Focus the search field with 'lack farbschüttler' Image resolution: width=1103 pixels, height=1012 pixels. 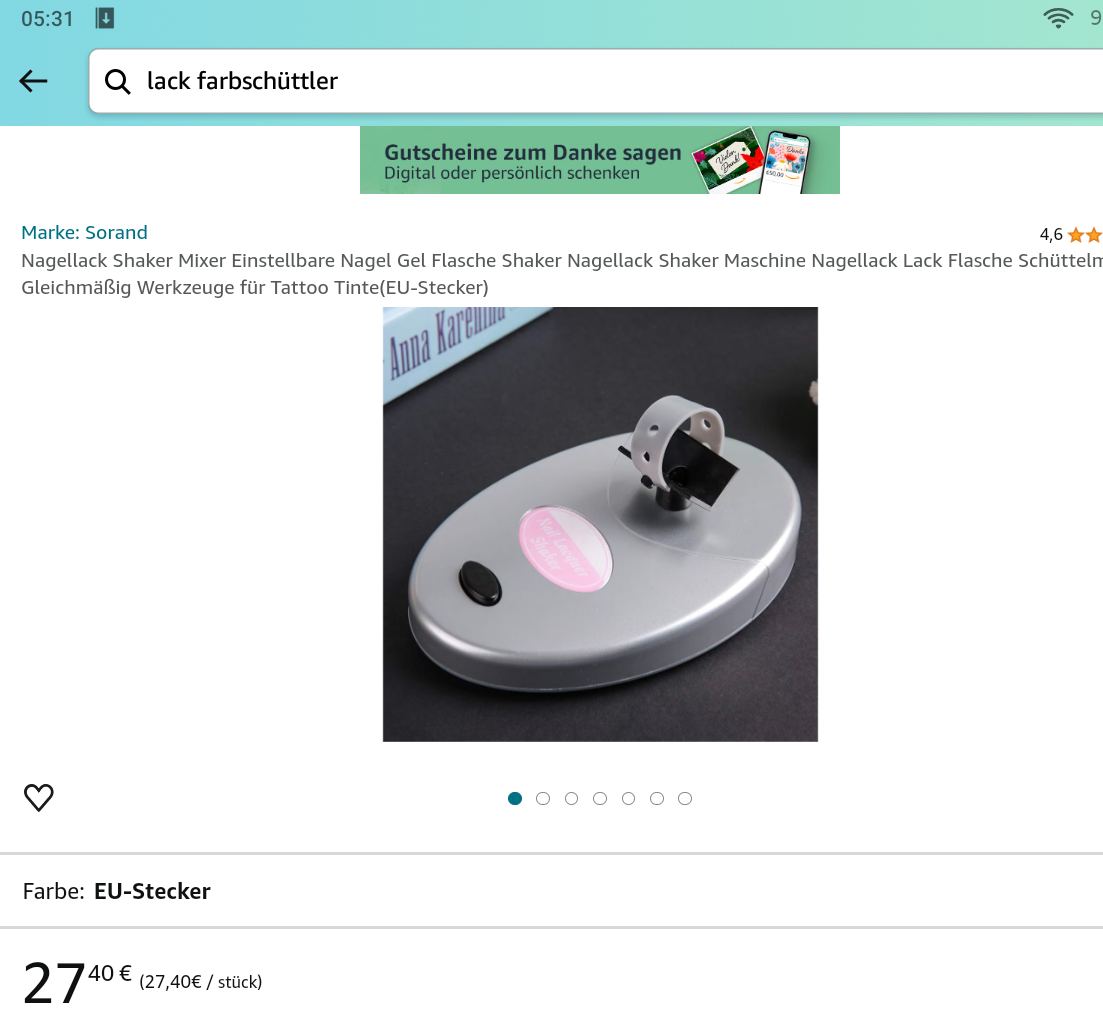tap(596, 81)
